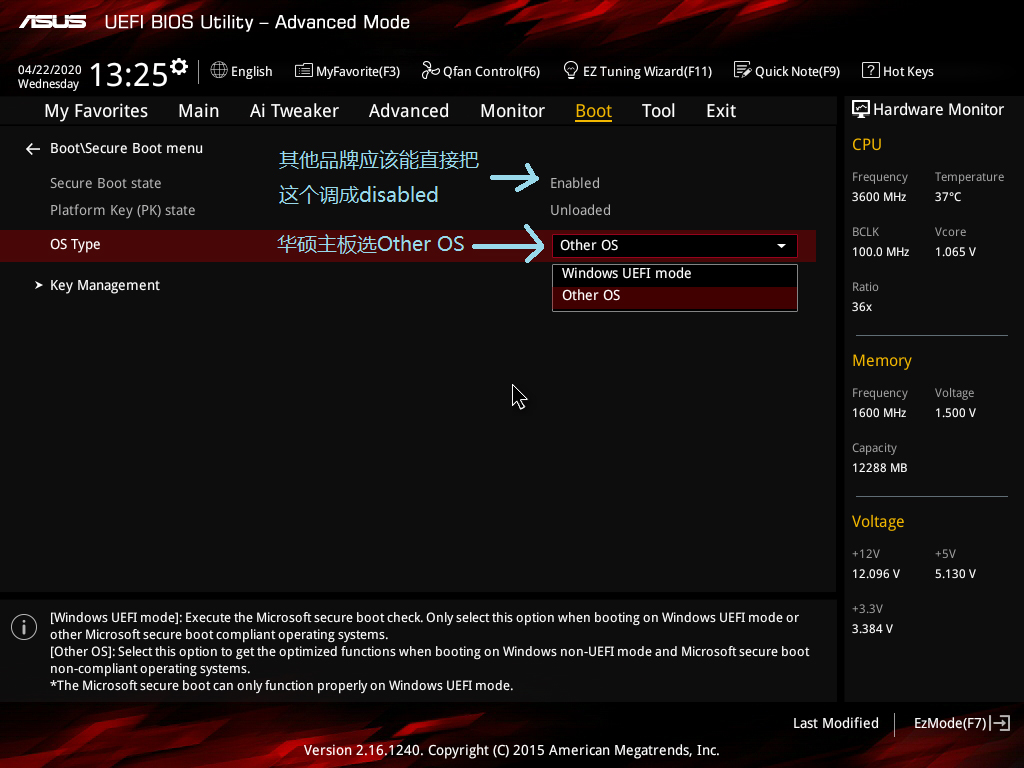The width and height of the screenshot is (1024, 768).
Task: Click memory voltage 1.500 V
Action: pyautogui.click(x=955, y=413)
